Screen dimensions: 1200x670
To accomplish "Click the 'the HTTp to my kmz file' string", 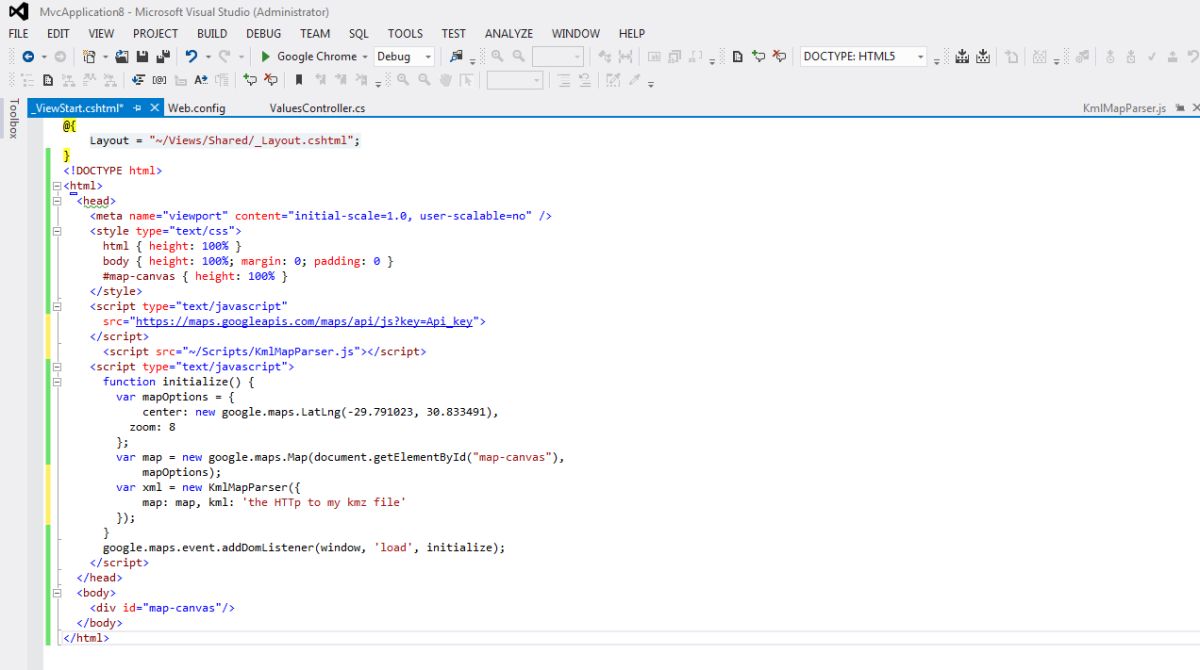I will (325, 503).
